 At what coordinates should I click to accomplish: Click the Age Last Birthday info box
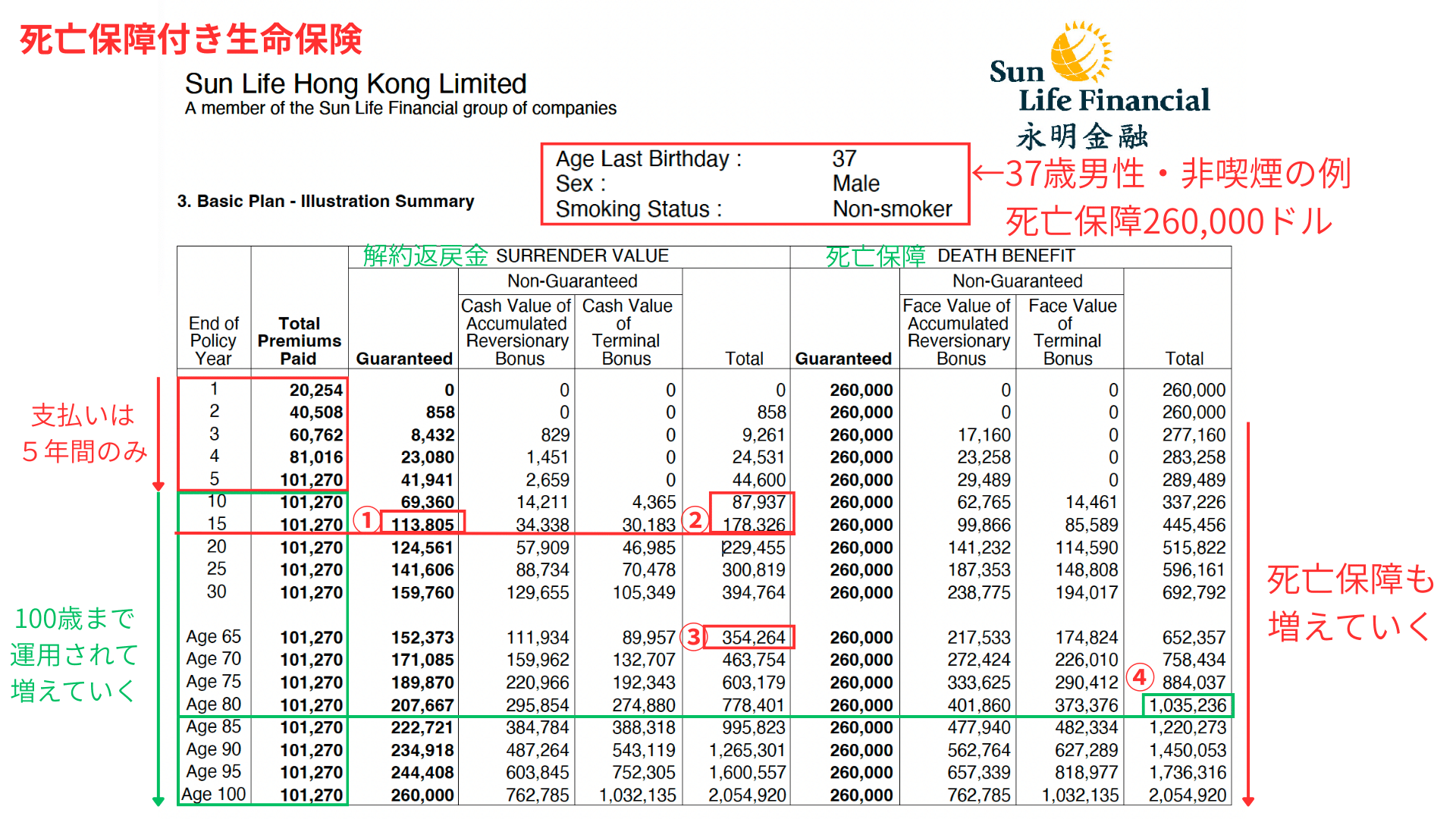tap(754, 184)
